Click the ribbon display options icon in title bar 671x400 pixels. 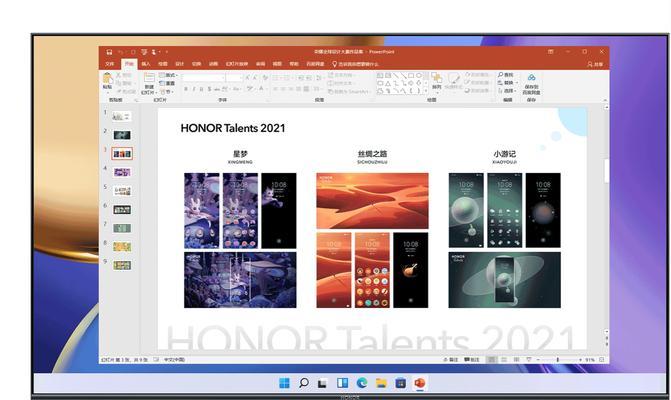[x=550, y=52]
